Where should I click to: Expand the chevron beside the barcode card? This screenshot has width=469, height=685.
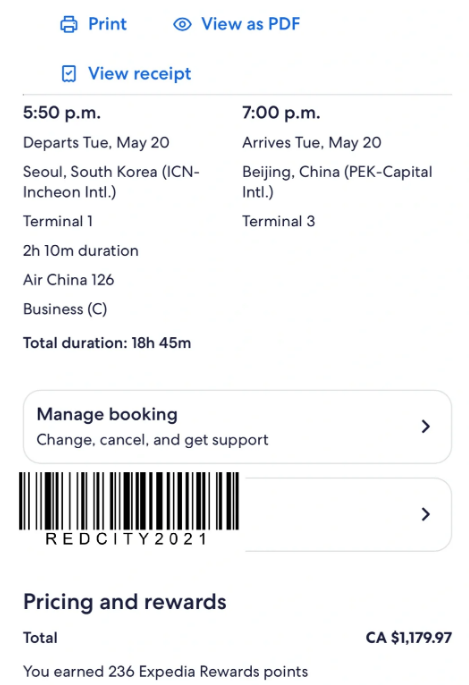pos(426,514)
